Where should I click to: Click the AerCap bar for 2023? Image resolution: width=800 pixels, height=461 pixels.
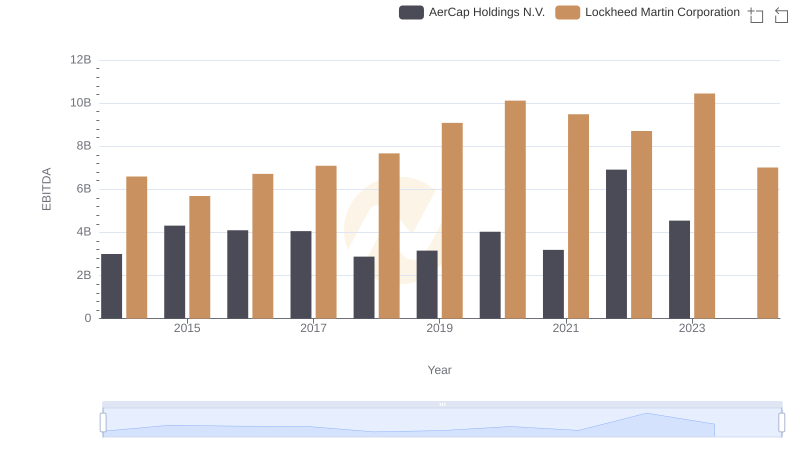[x=680, y=270]
